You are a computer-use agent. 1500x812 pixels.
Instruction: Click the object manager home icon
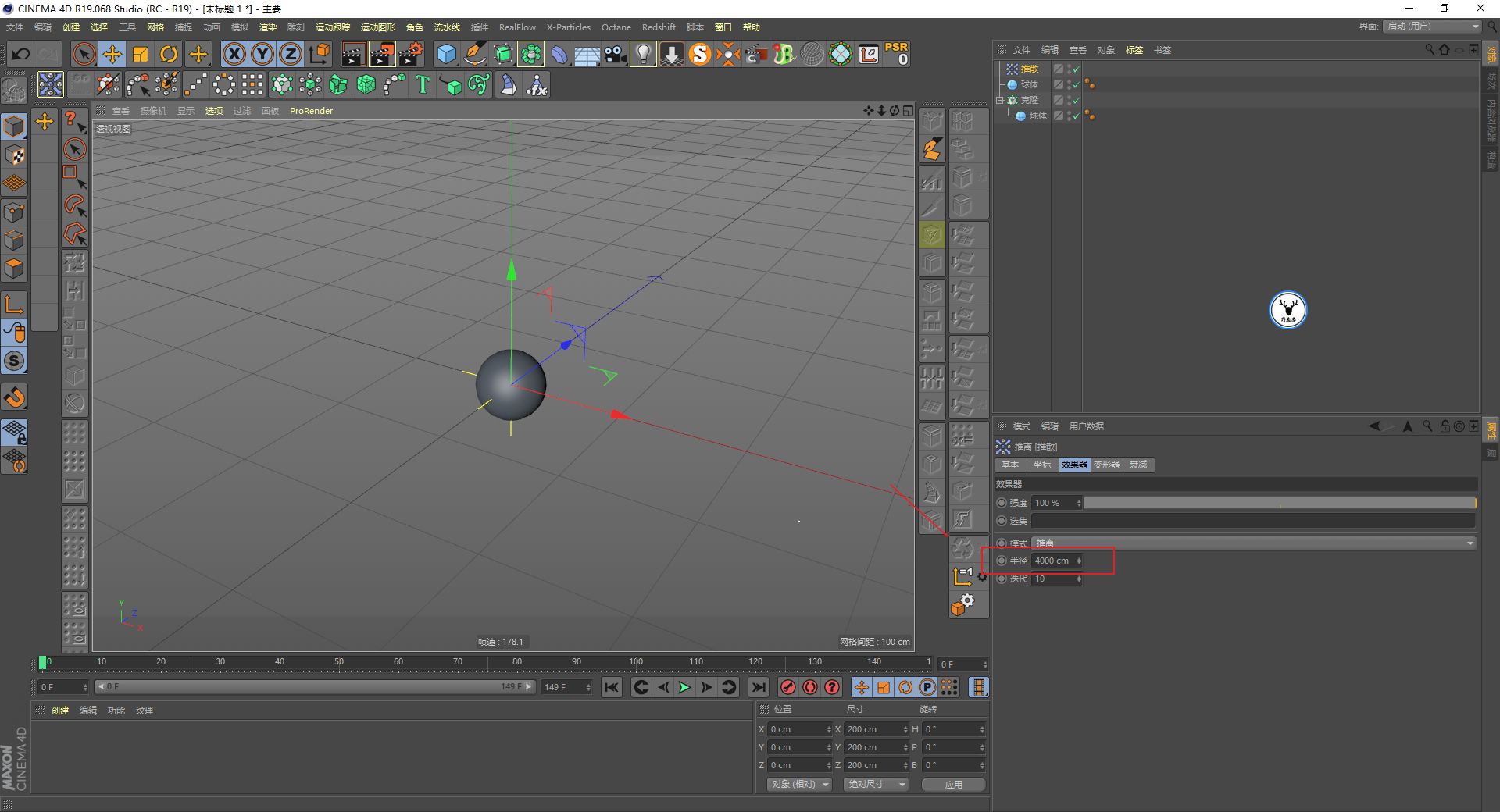(1445, 49)
